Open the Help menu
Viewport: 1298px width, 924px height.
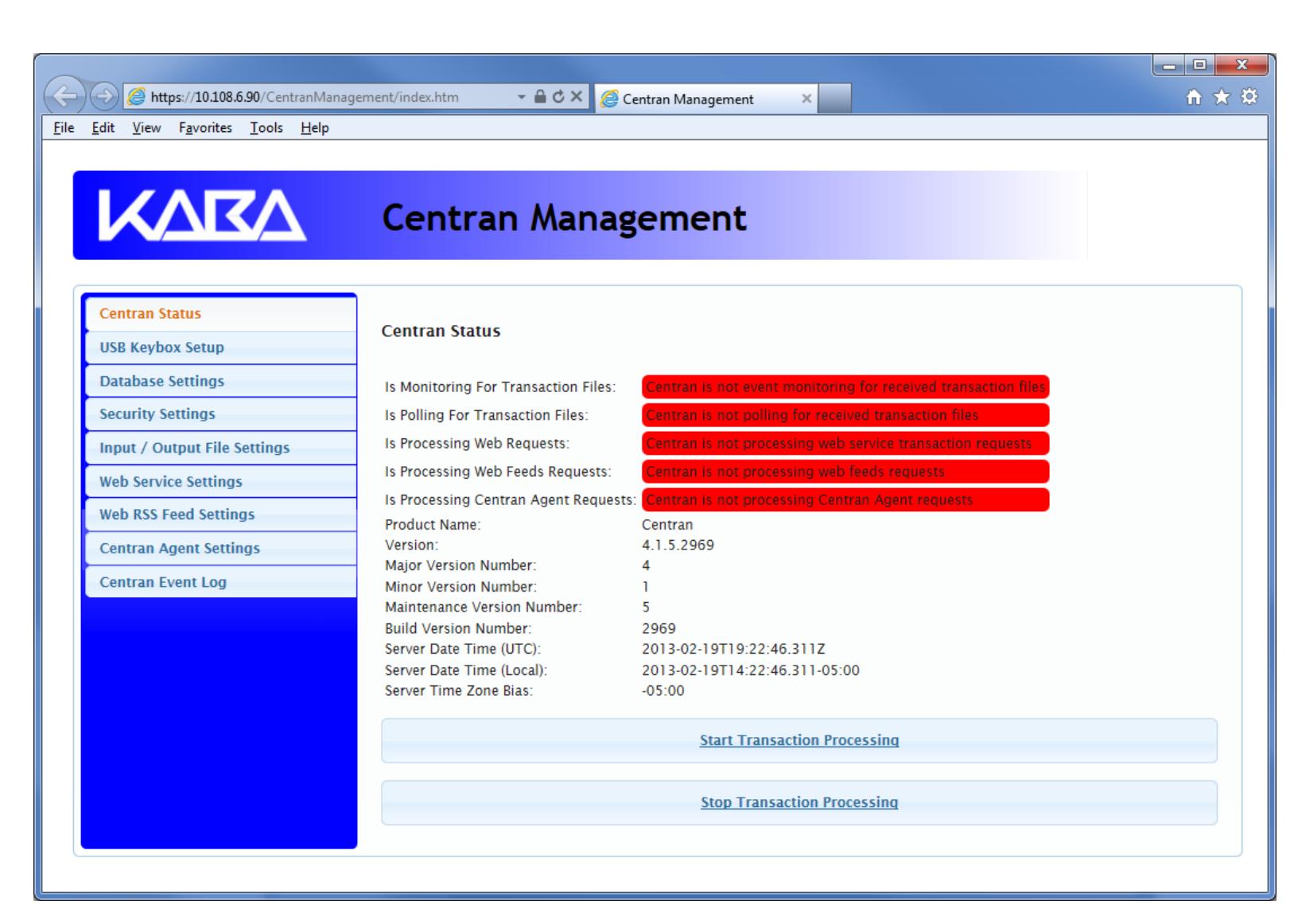[x=315, y=127]
